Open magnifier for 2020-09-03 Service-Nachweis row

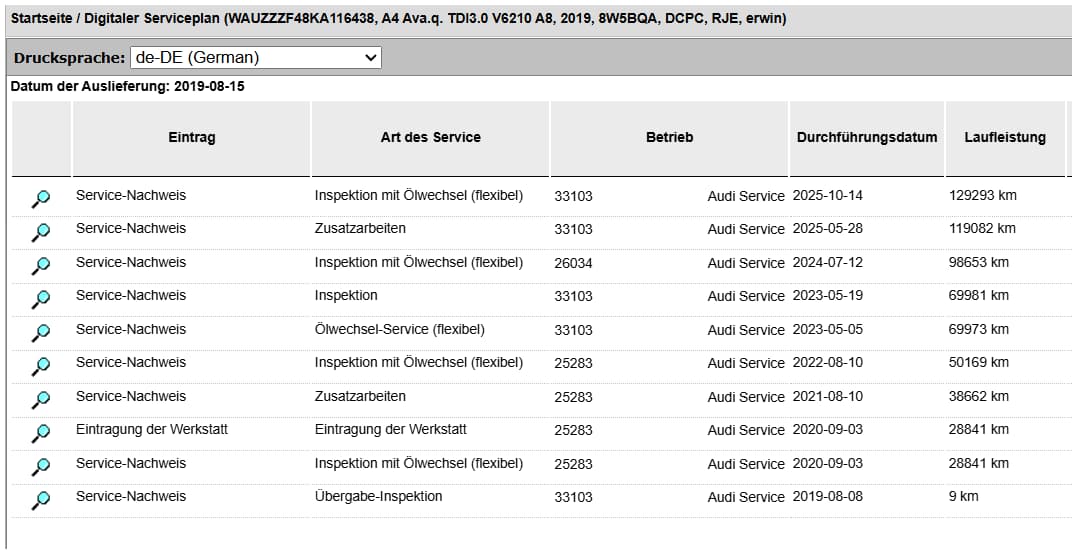[41, 466]
